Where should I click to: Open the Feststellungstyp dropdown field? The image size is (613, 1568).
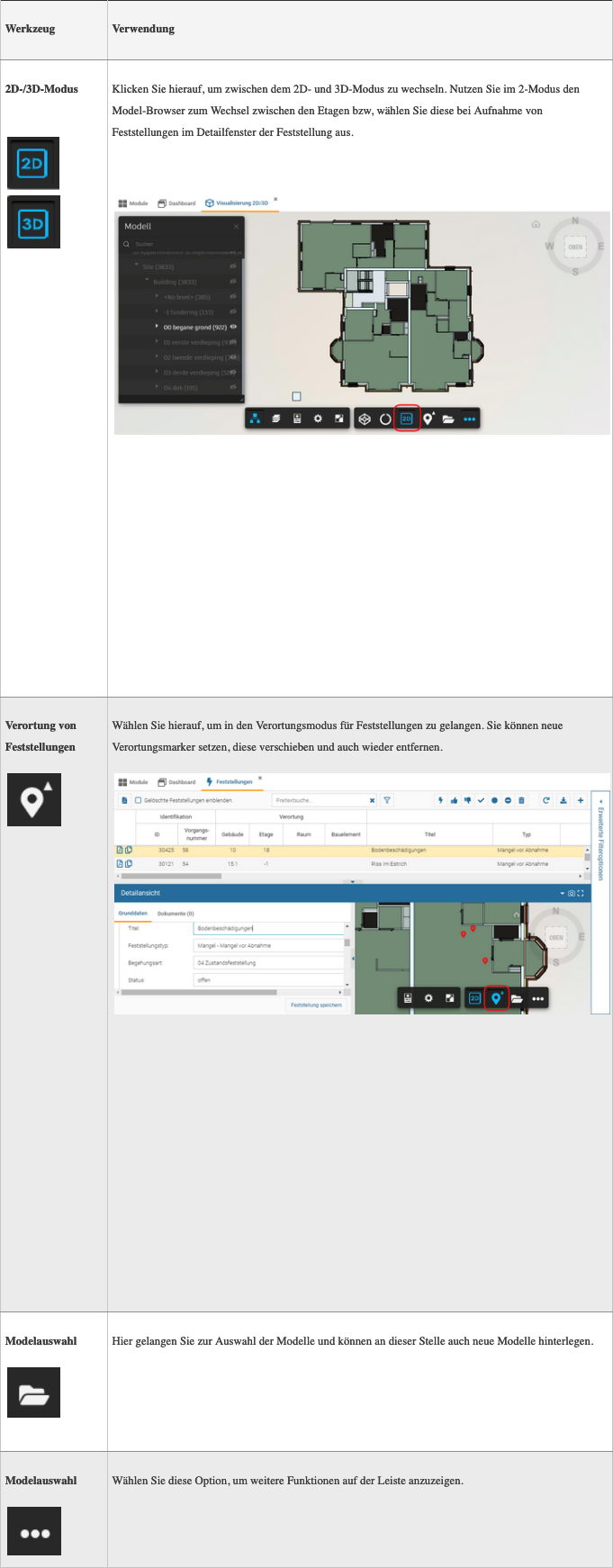[269, 945]
